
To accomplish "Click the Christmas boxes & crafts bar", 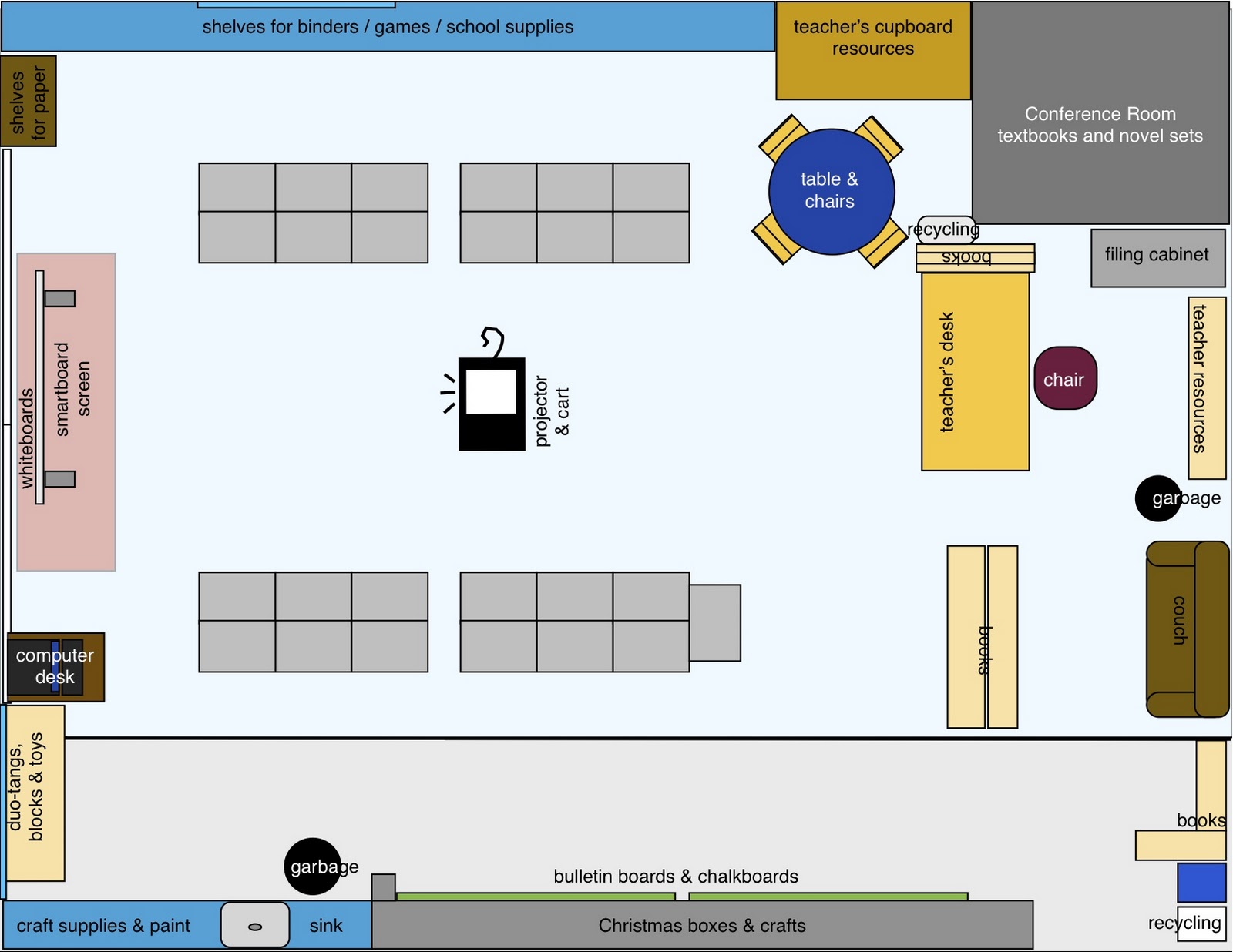I will (703, 926).
